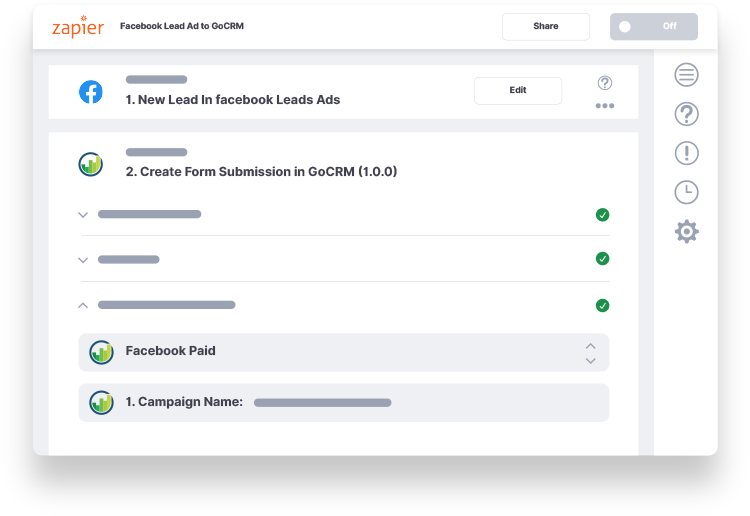Open the alert exclamation icon in sidebar
The image size is (750, 516).
coord(686,154)
